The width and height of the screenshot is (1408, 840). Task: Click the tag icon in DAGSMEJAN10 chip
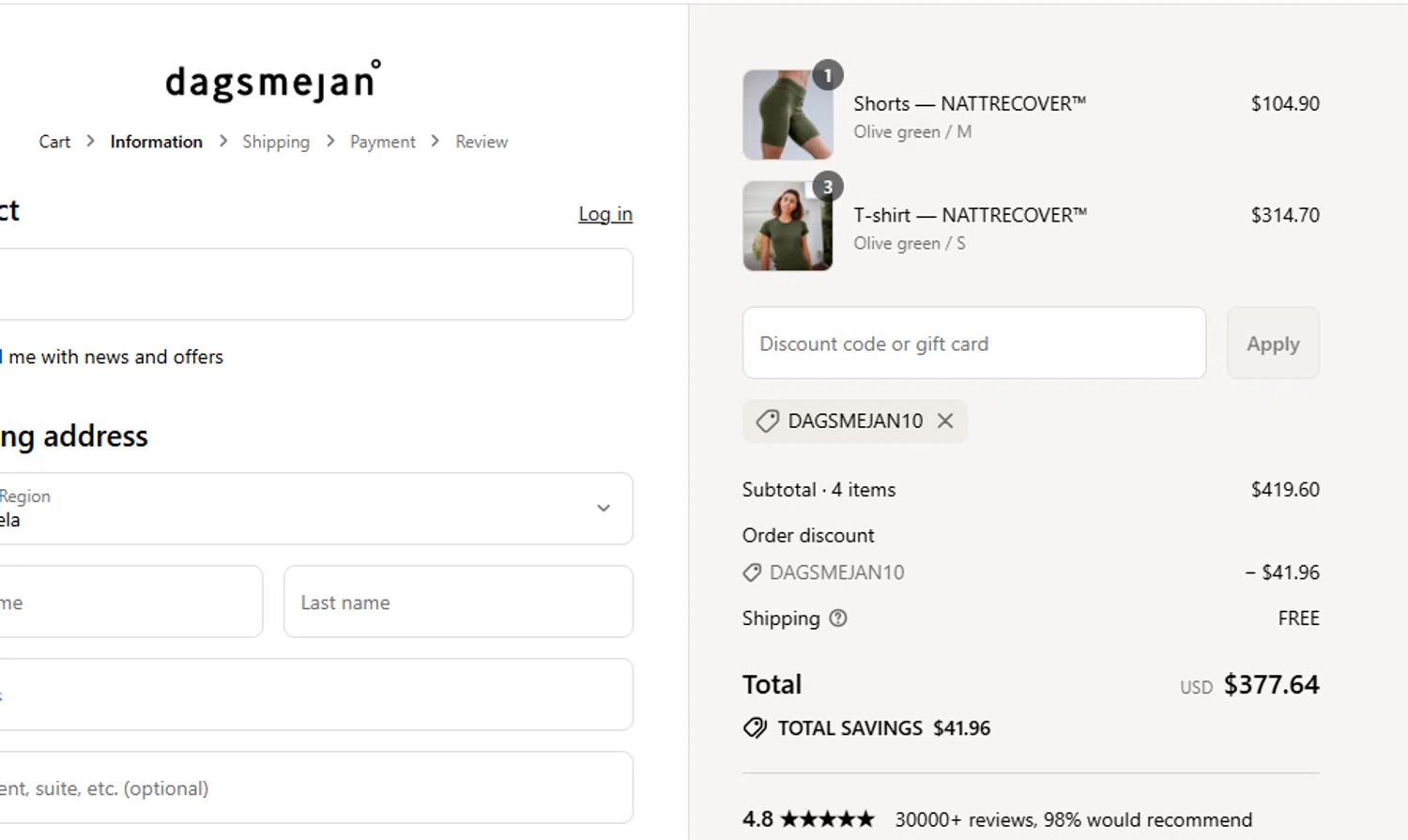pyautogui.click(x=767, y=420)
